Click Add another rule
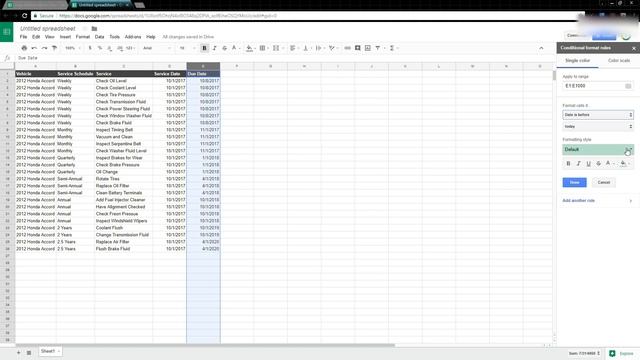The image size is (640, 360). 578,200
